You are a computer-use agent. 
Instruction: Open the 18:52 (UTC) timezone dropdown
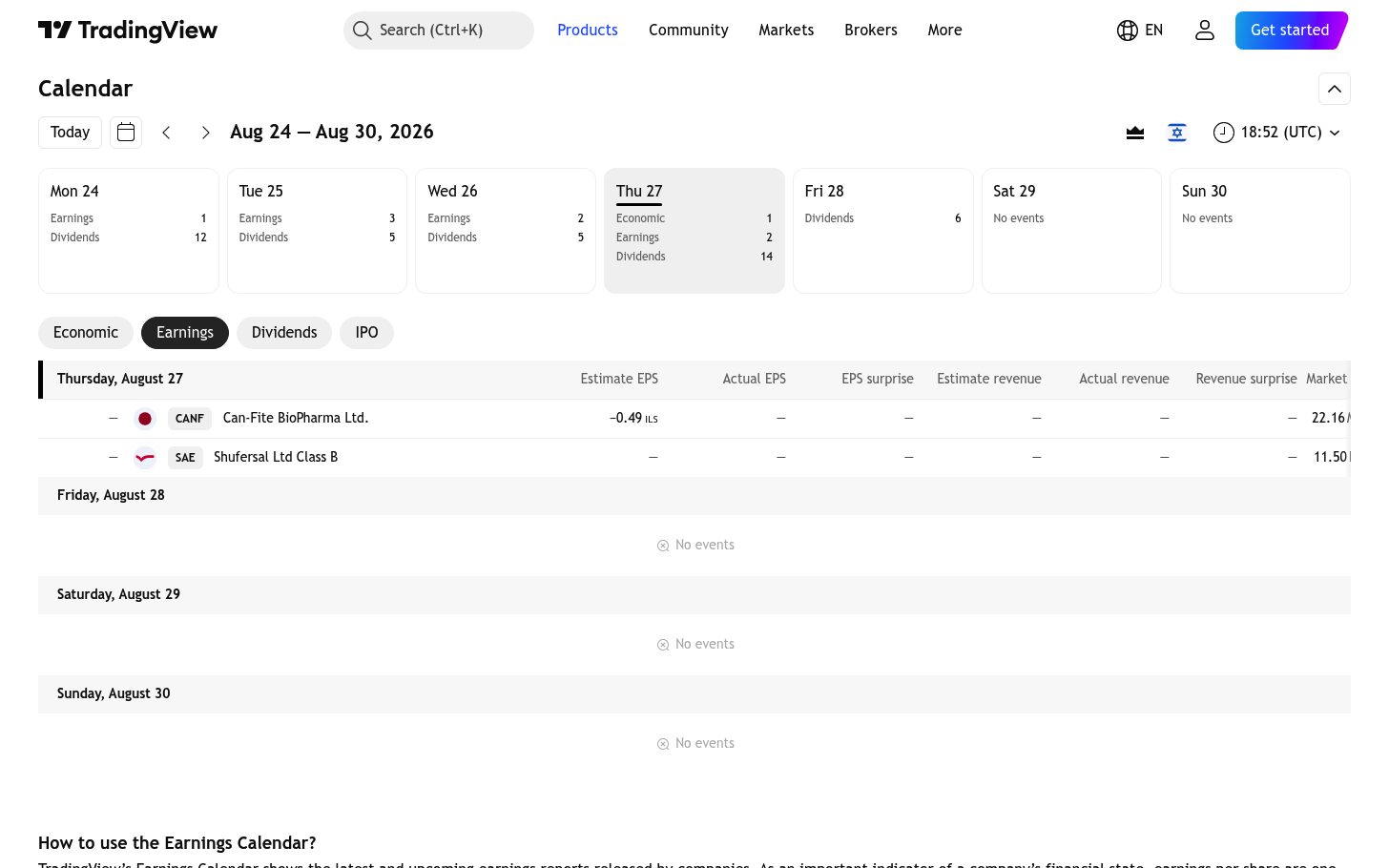pyautogui.click(x=1276, y=133)
